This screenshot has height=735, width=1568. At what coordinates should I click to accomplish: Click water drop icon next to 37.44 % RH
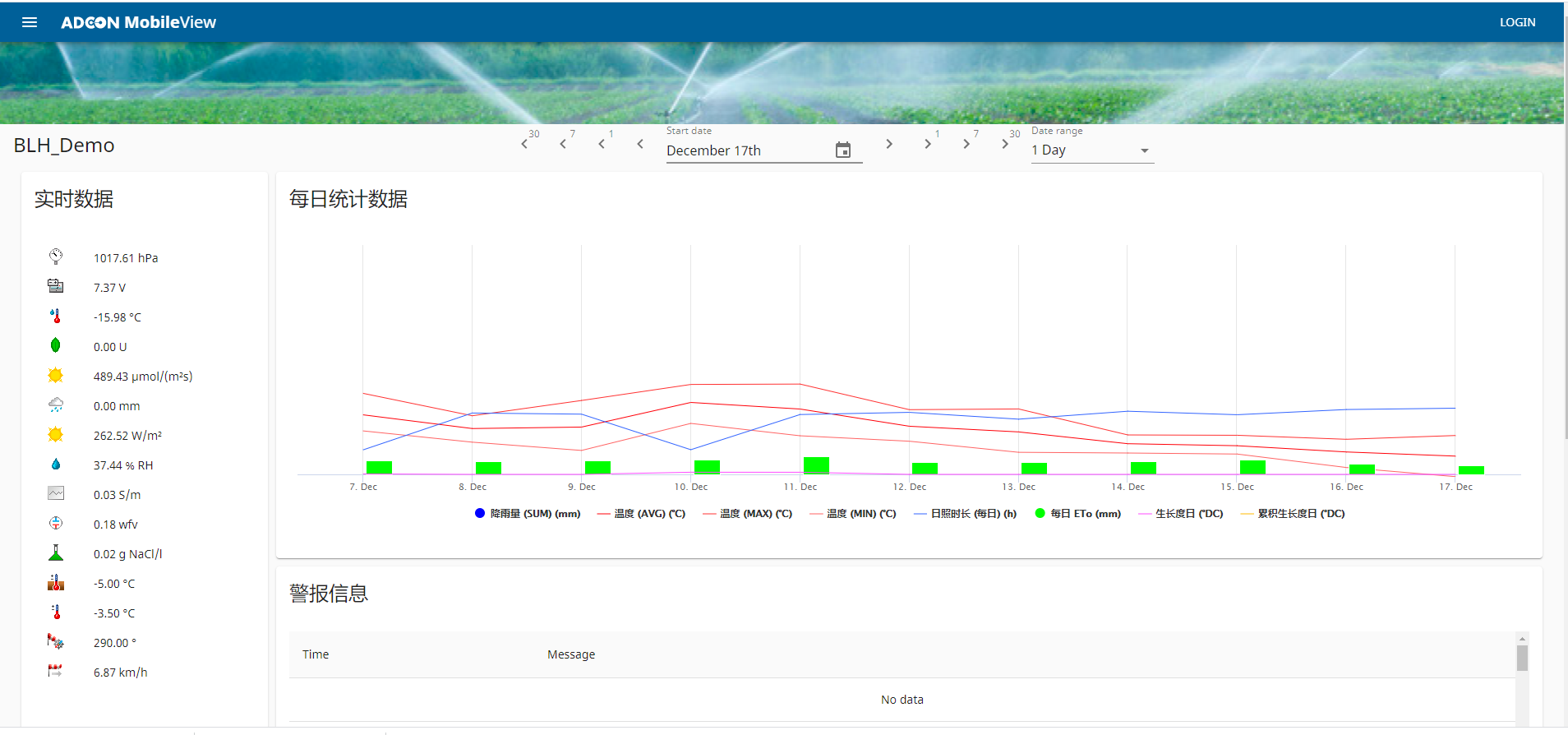point(56,464)
